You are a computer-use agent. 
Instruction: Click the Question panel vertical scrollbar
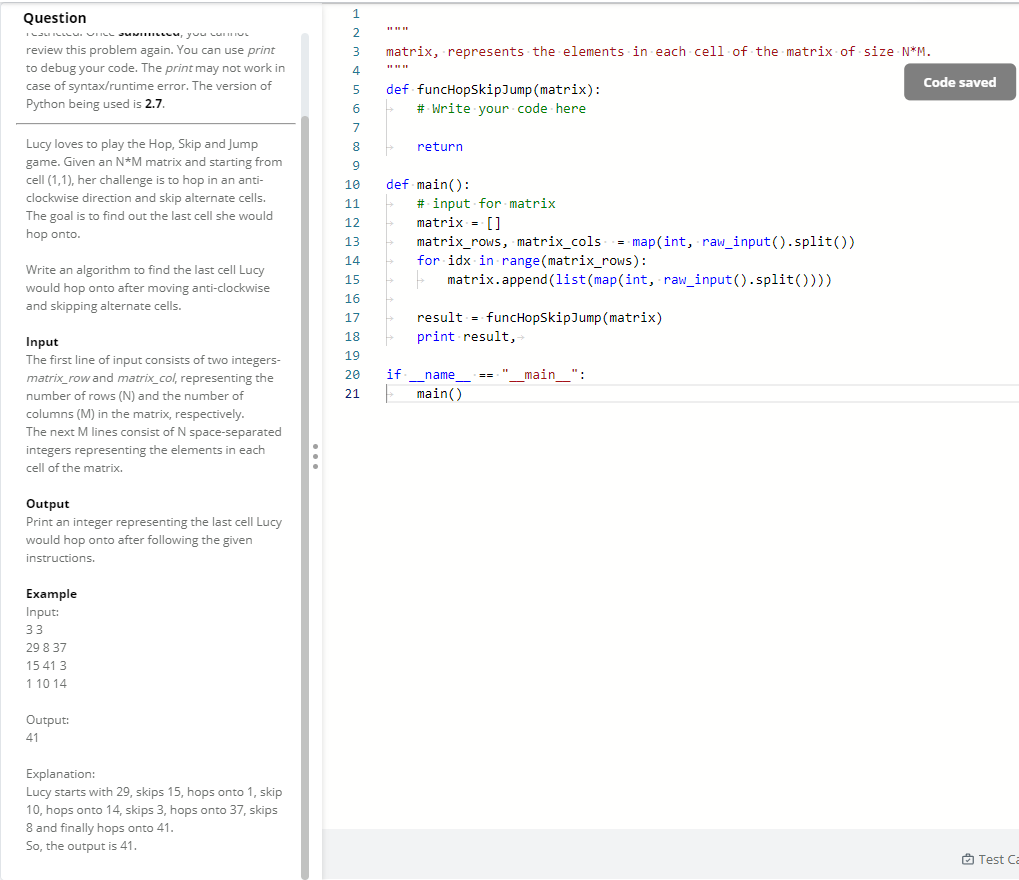click(x=305, y=497)
